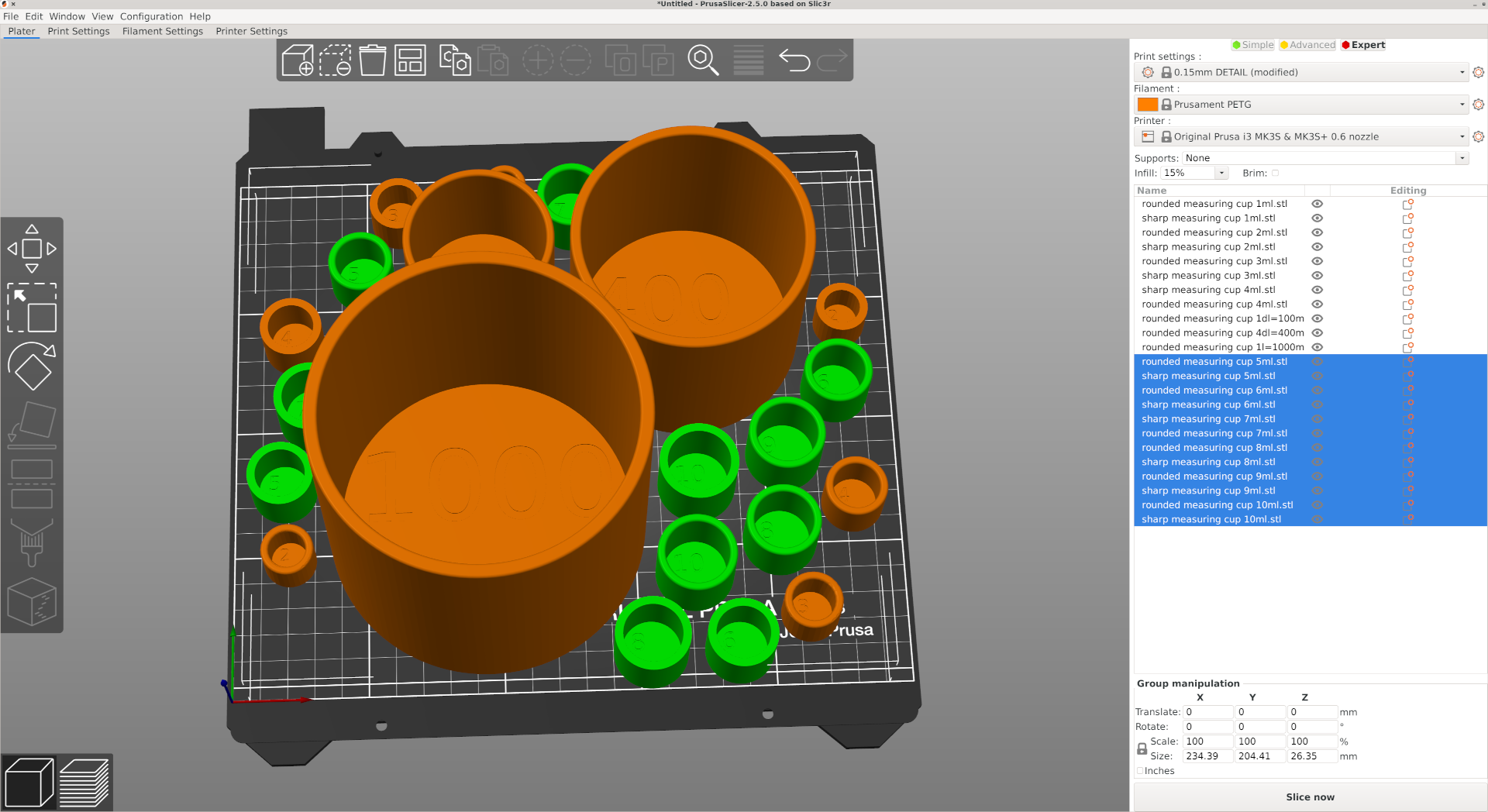The image size is (1488, 812).
Task: Open the Filament Settings tab
Action: pos(163,31)
